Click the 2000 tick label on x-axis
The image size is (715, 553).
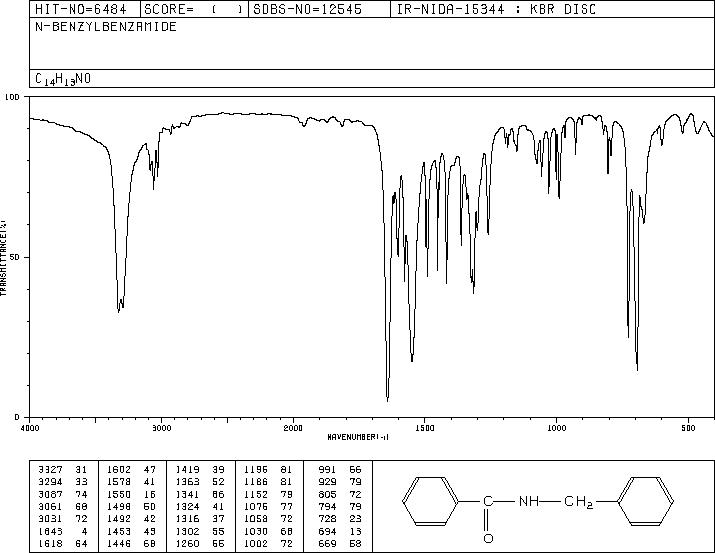coord(293,428)
